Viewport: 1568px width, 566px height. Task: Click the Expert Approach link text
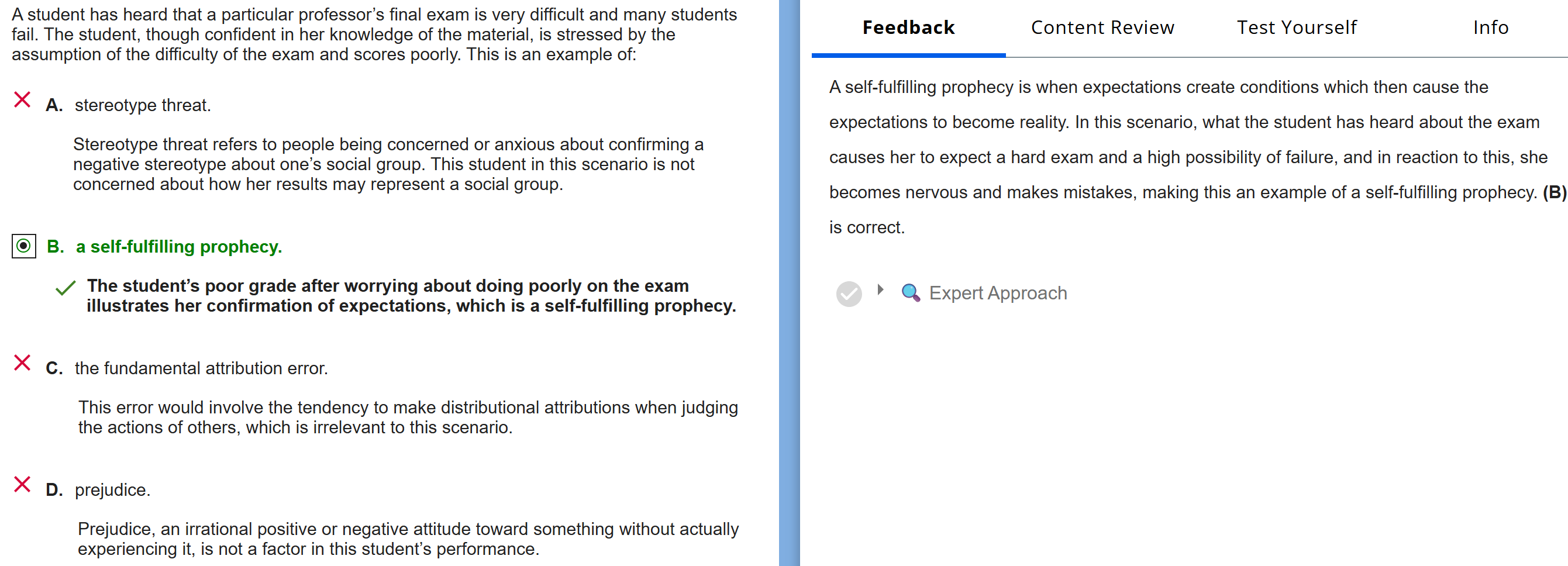pos(998,294)
